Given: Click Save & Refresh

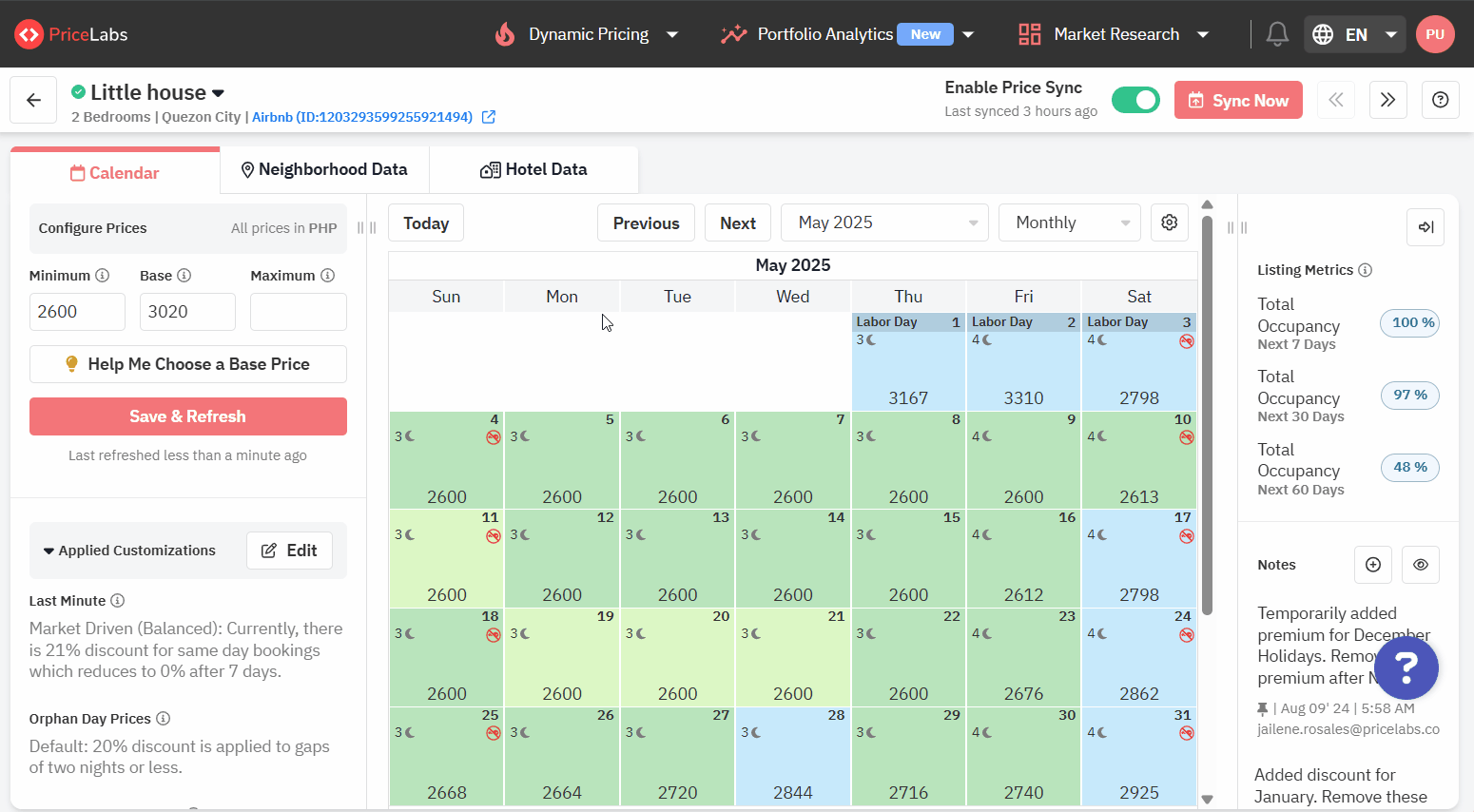Looking at the screenshot, I should click(187, 416).
